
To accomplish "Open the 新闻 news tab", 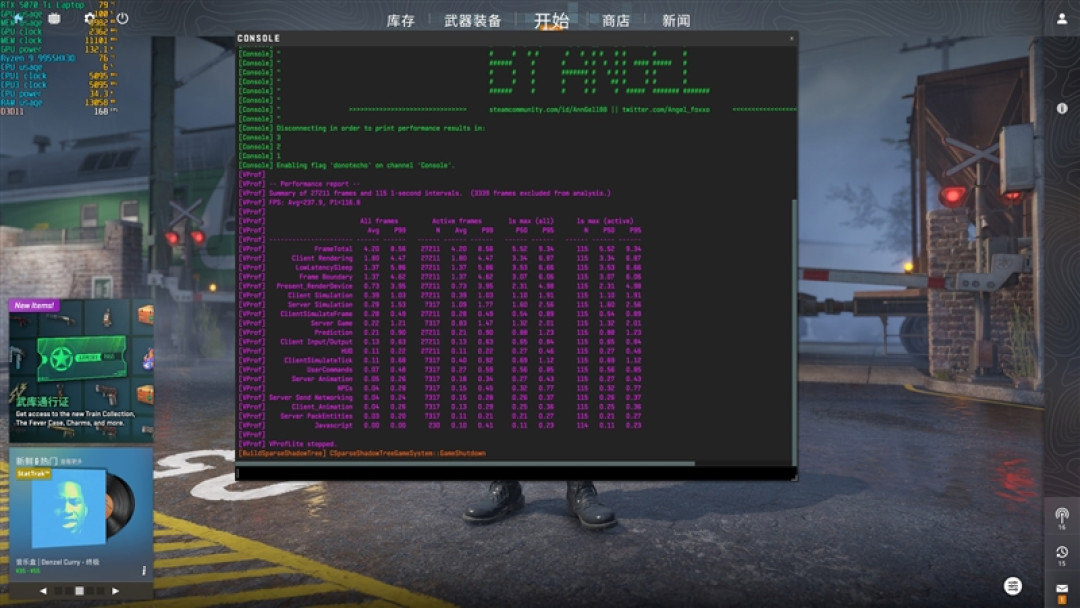I will pos(676,21).
